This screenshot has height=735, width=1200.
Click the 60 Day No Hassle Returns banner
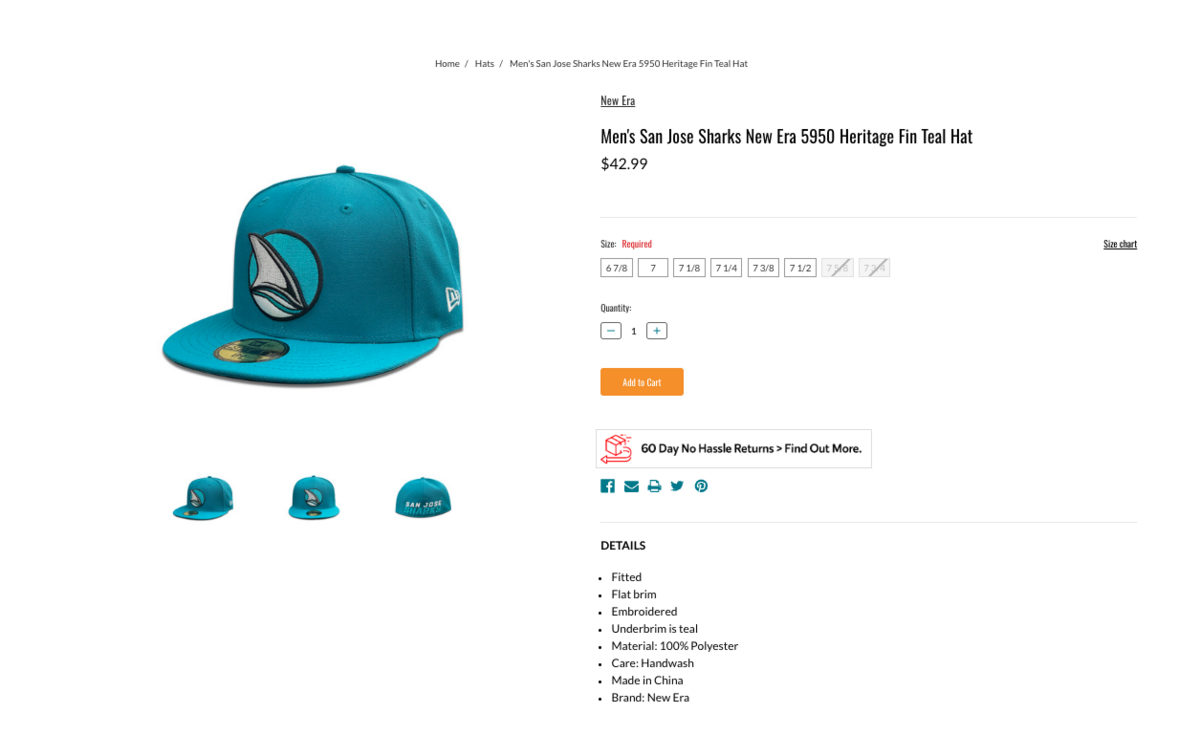tap(734, 449)
